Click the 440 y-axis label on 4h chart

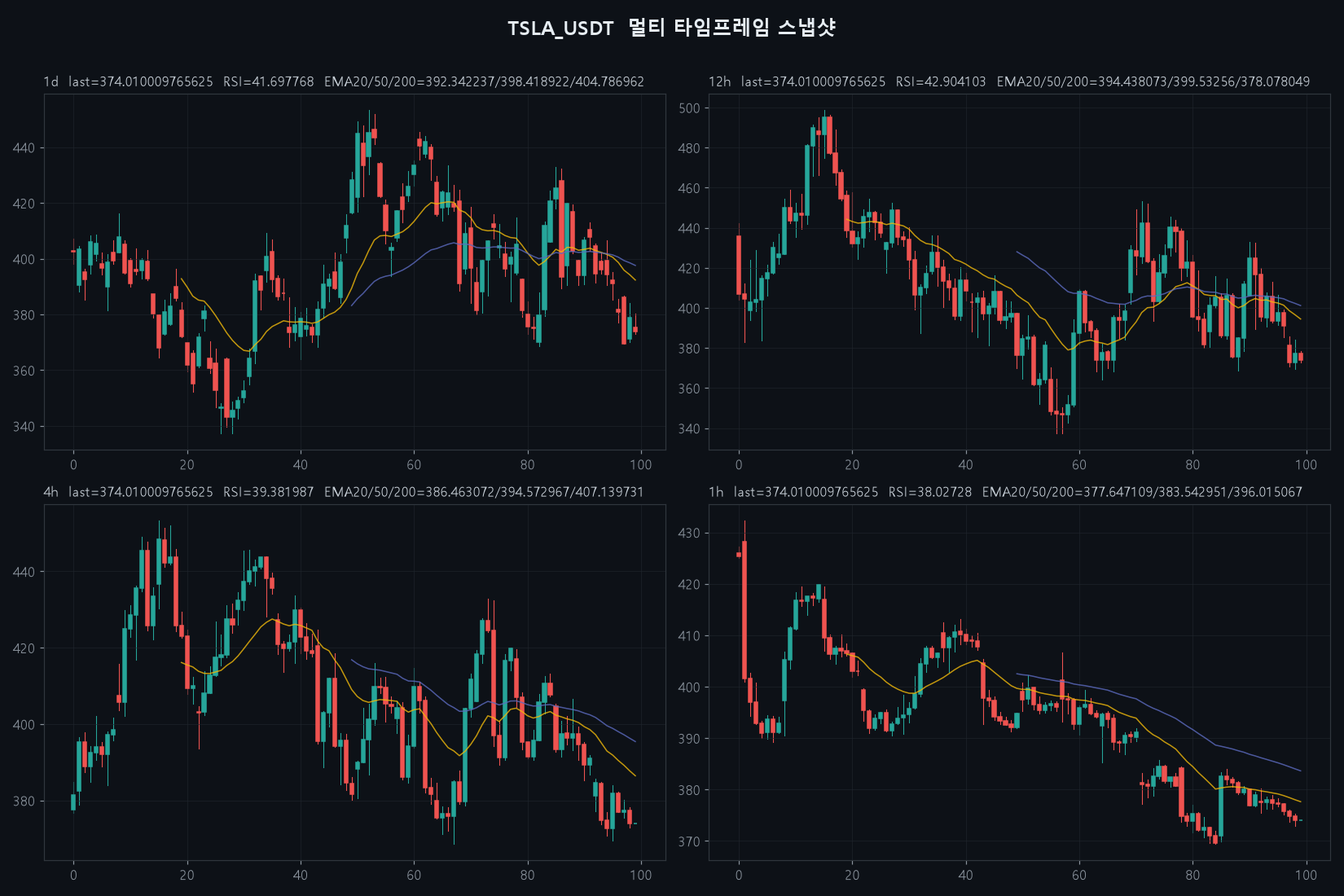[x=24, y=573]
